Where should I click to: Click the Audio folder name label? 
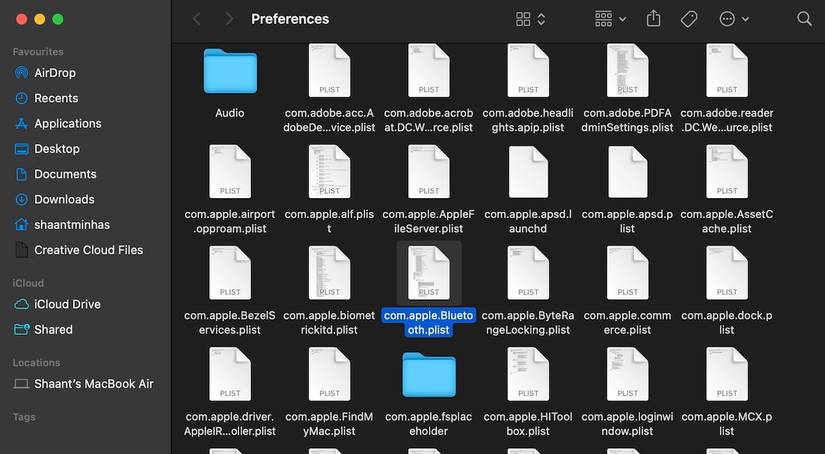pos(230,113)
